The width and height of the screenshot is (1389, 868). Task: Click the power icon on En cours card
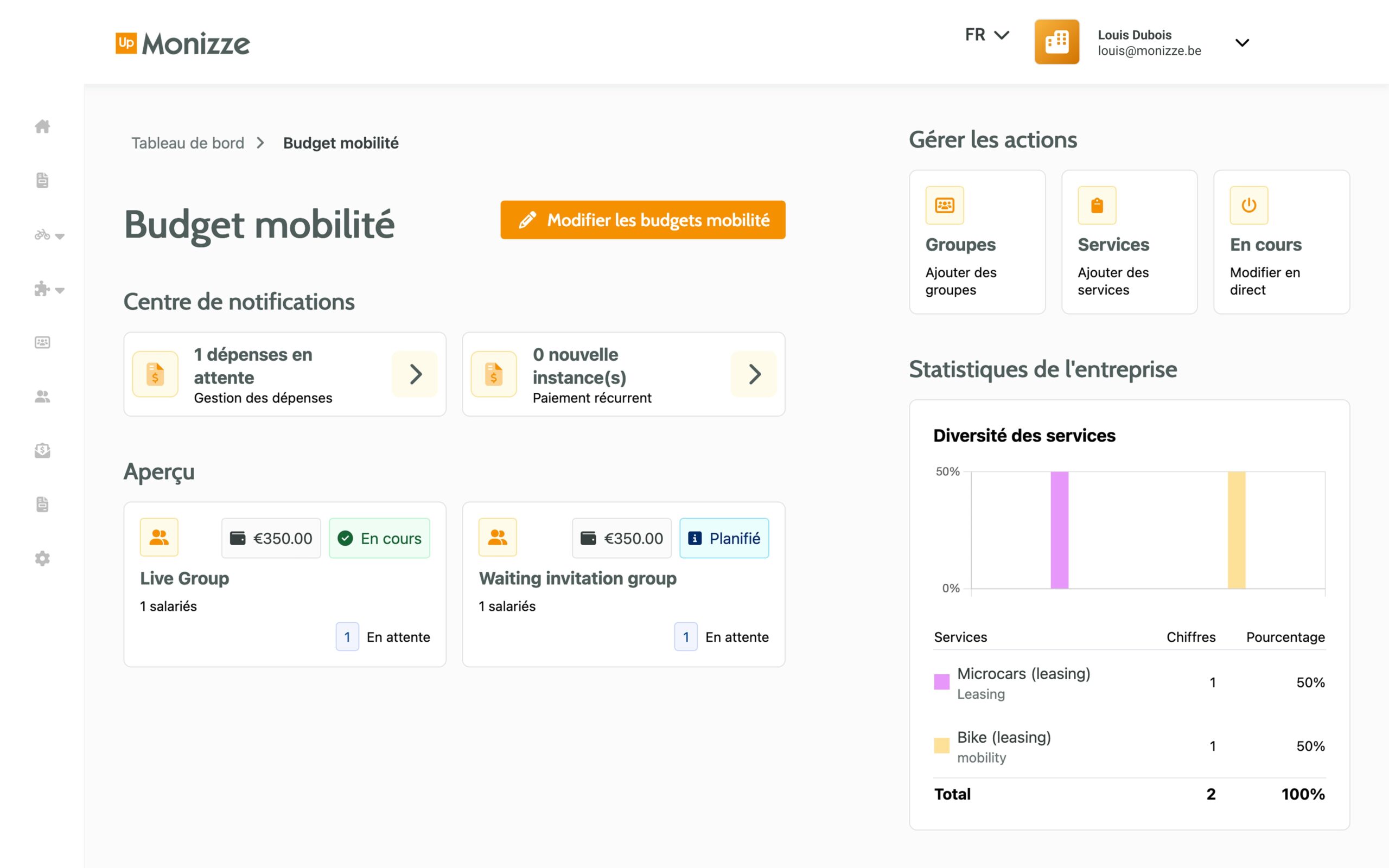click(1248, 205)
